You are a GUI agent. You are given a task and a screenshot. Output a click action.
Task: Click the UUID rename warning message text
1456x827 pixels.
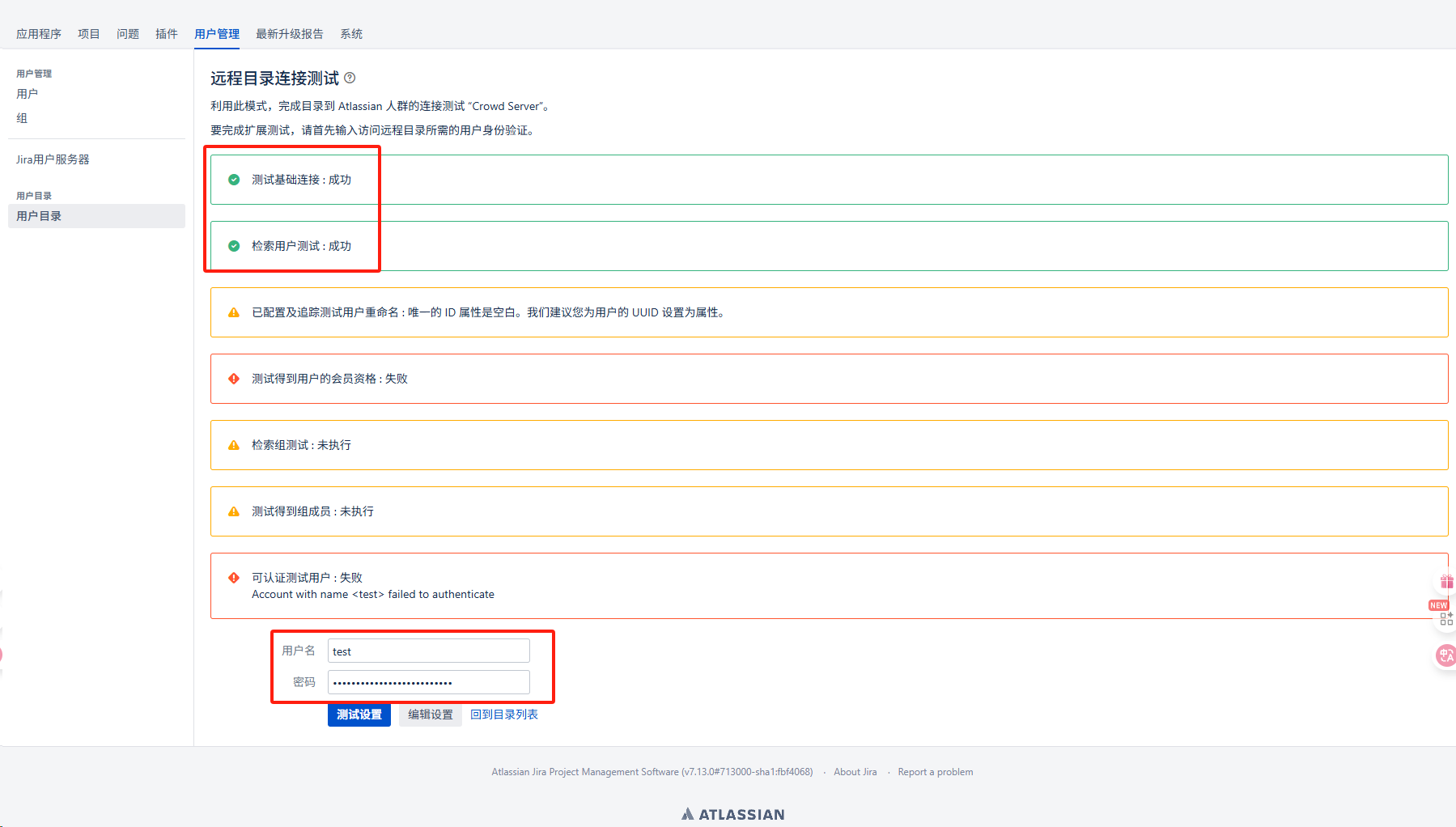pyautogui.click(x=490, y=312)
